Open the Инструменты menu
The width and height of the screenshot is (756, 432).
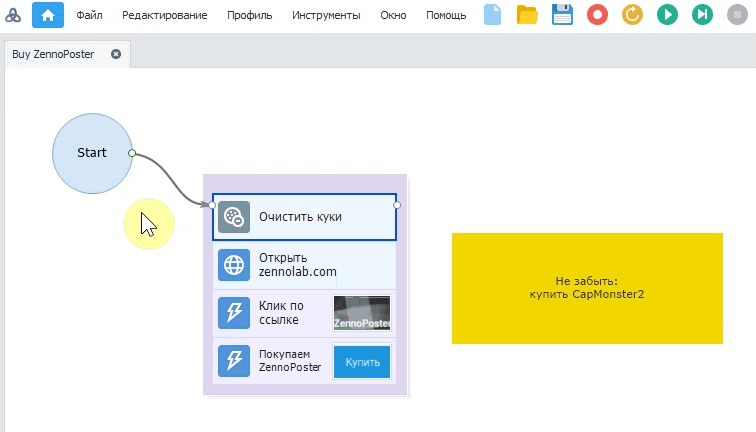click(326, 15)
